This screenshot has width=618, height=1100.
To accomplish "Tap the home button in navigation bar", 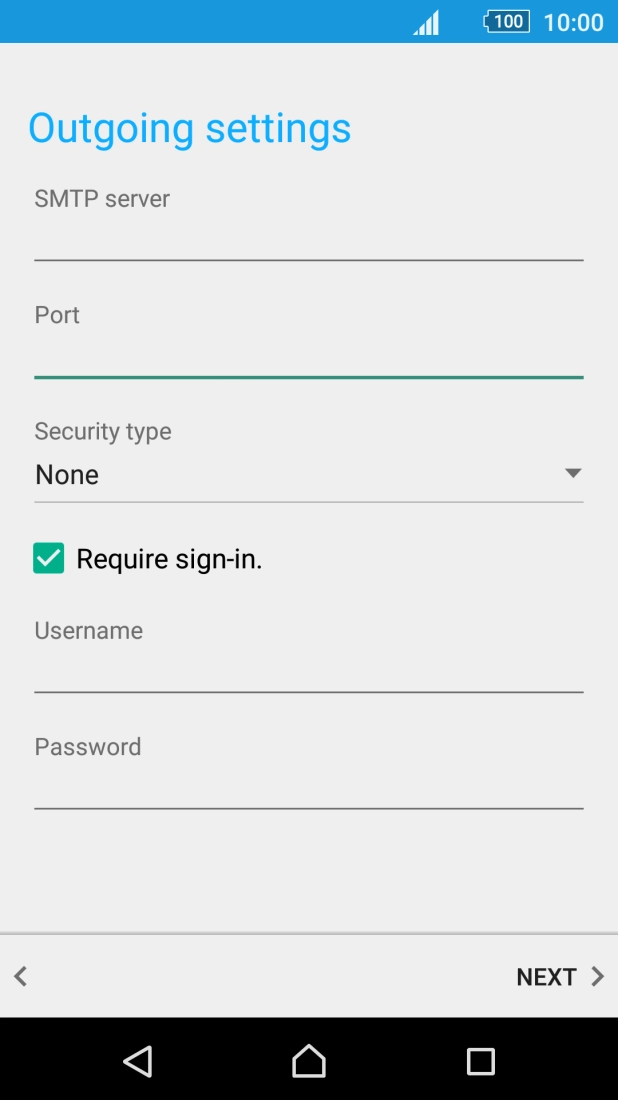I will (308, 1063).
